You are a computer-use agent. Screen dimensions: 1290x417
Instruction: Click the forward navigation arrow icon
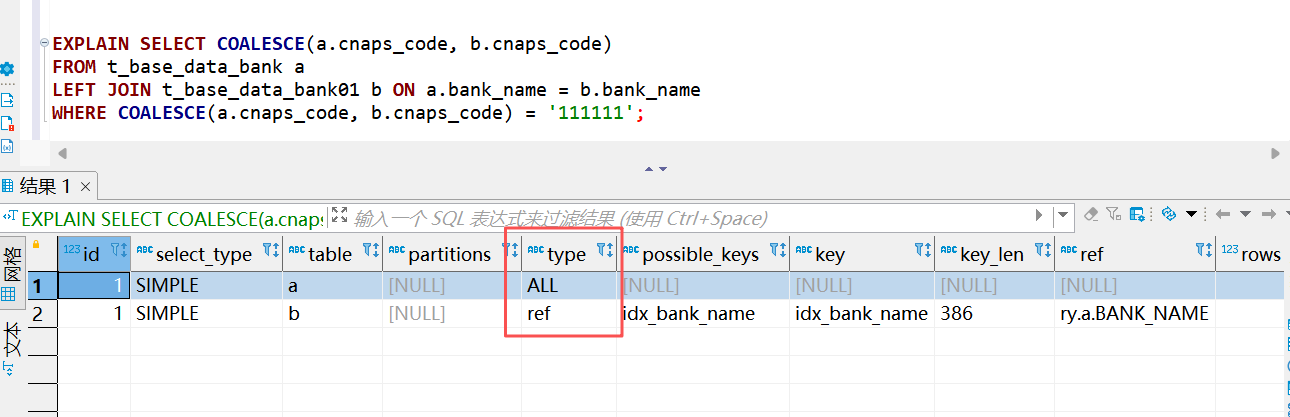click(1269, 215)
